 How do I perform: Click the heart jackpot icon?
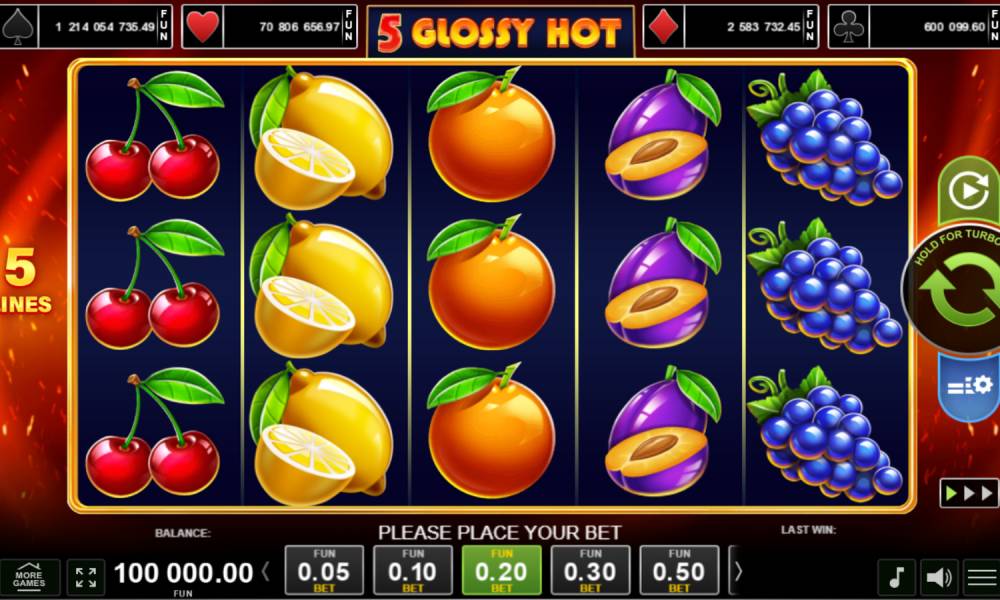coord(203,27)
